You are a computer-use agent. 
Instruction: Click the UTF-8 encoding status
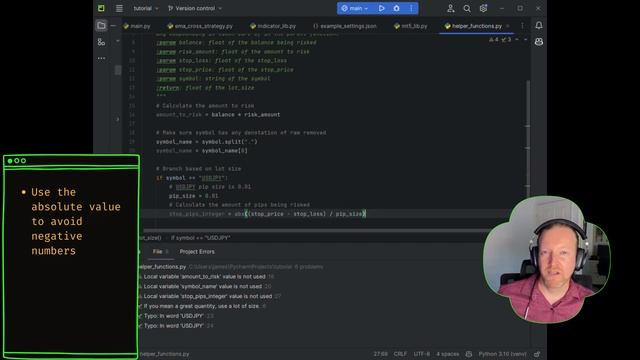(421, 354)
